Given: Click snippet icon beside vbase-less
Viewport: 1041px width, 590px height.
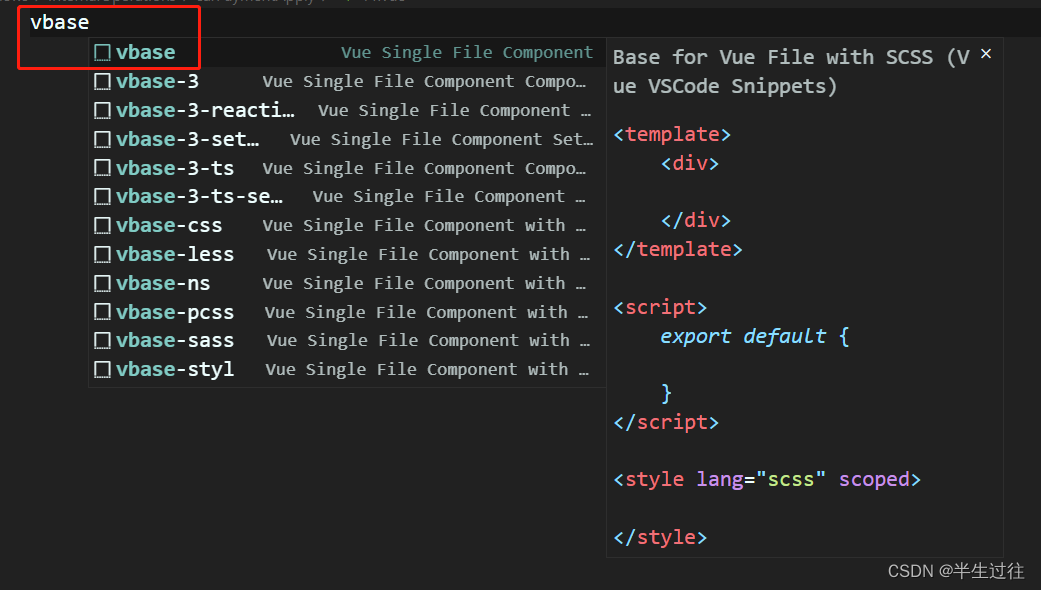Looking at the screenshot, I should tap(102, 255).
